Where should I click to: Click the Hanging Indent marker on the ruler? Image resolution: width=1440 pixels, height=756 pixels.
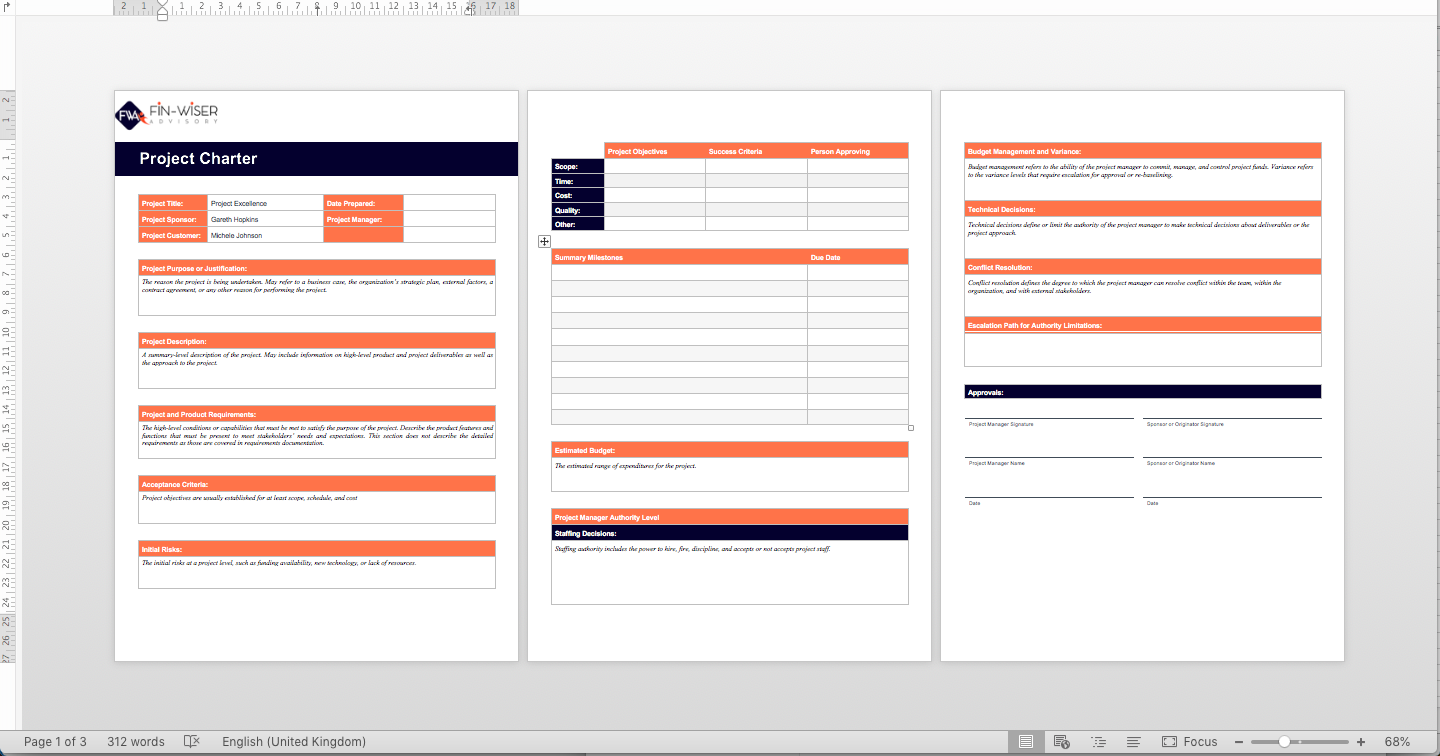pyautogui.click(x=162, y=12)
